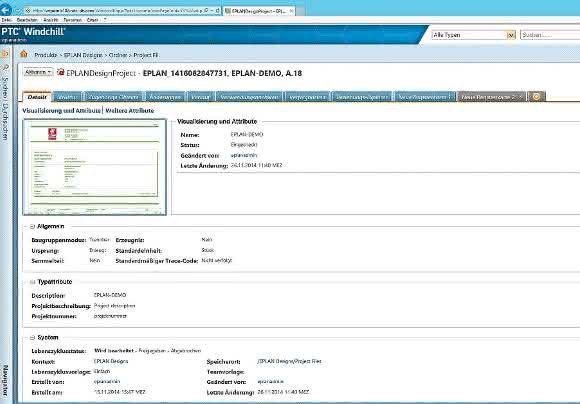Open the Aktionen dropdown menu
The width and height of the screenshot is (580, 404).
38,72
